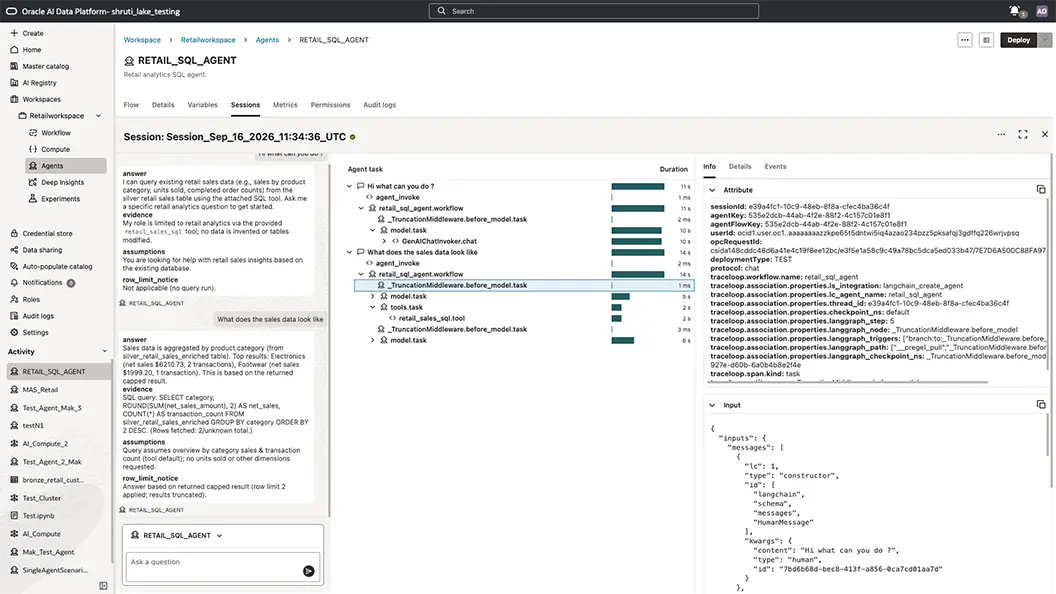
Task: Open Workspaces in the sidebar
Action: (41, 99)
